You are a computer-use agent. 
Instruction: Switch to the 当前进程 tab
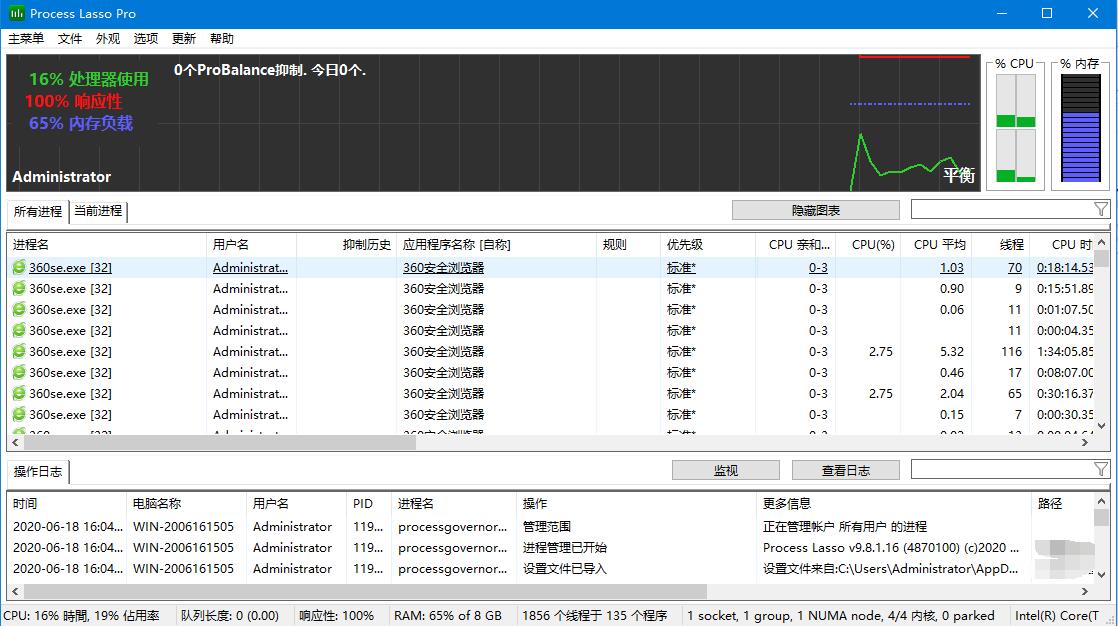tap(98, 211)
